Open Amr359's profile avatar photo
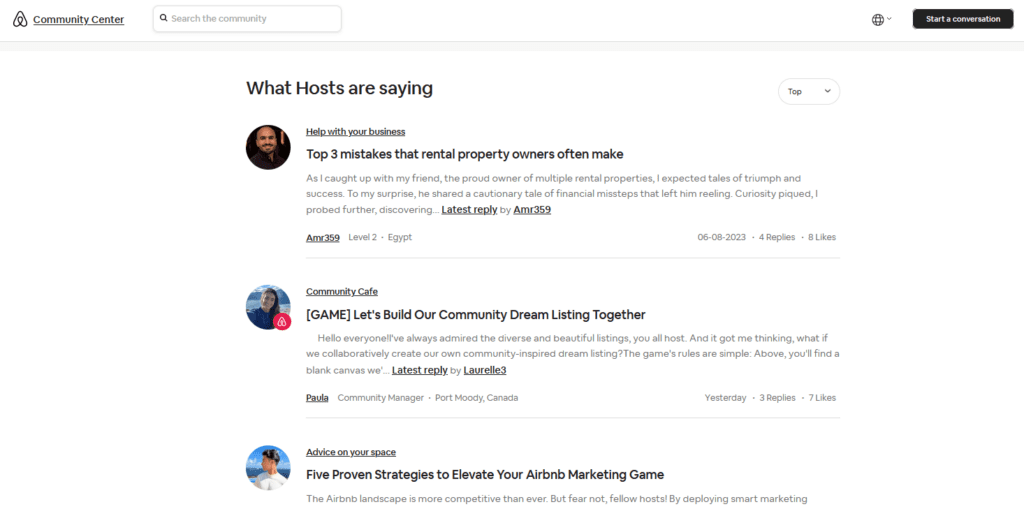 268,148
